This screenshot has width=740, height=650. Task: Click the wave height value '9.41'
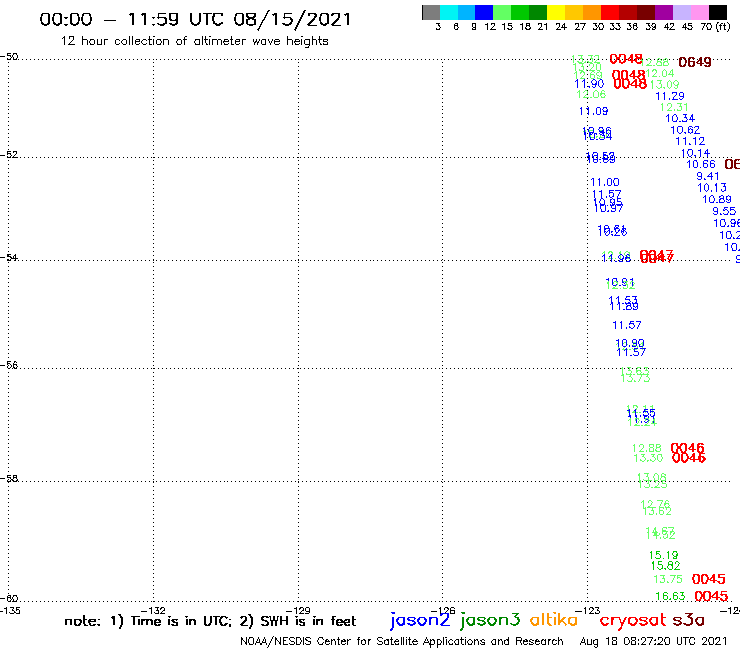pyautogui.click(x=708, y=176)
